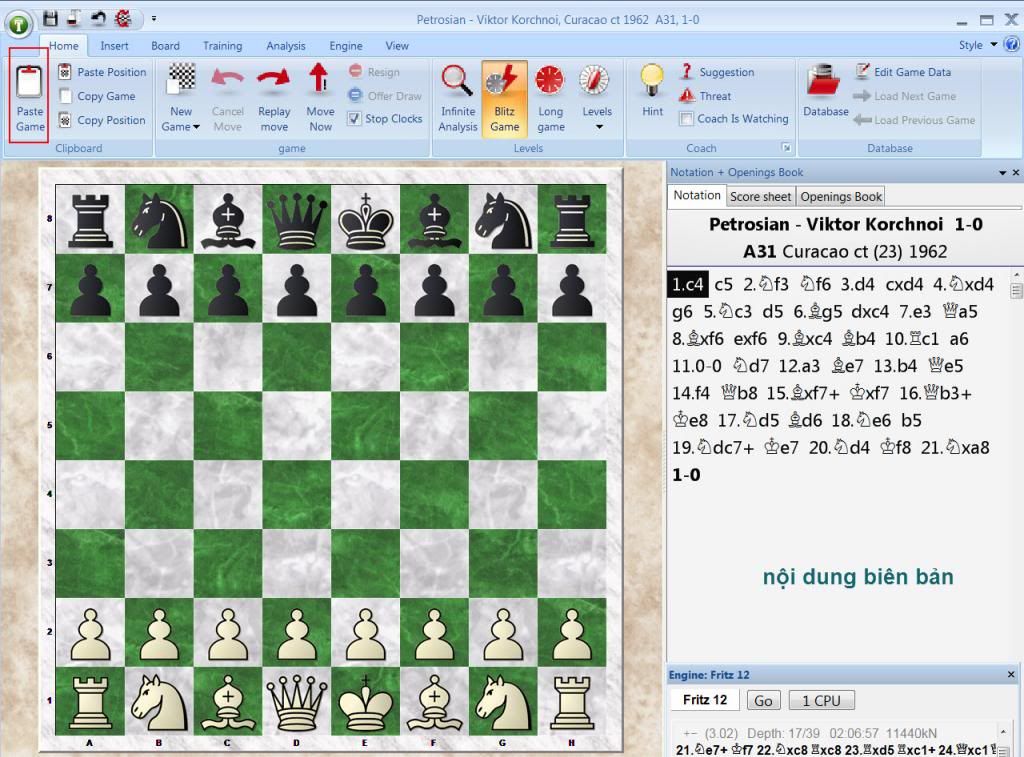Open Edit Game Data
1024x757 pixels.
(x=903, y=72)
